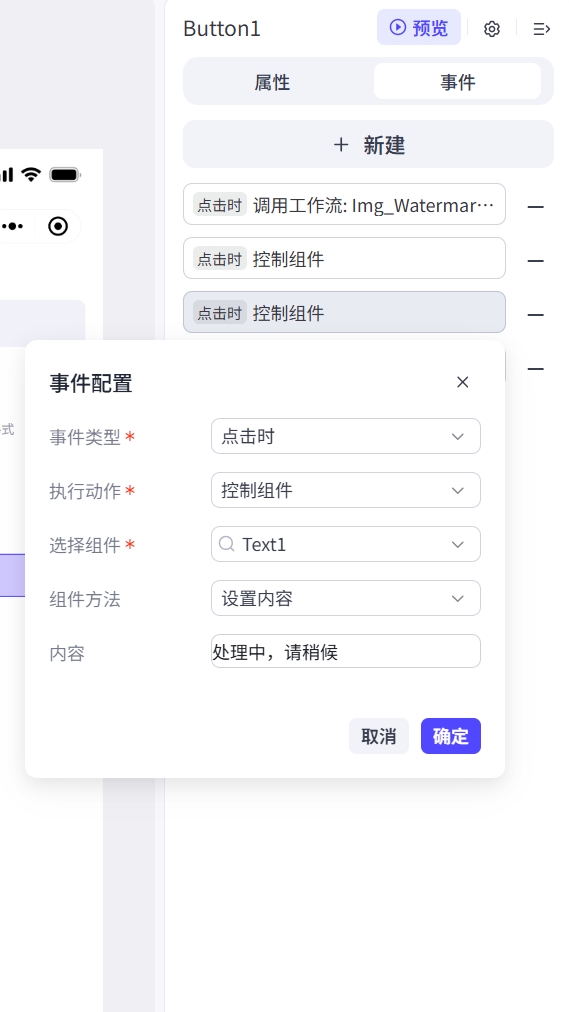Click the 取消 cancel button
This screenshot has height=1012, width=569.
tap(379, 736)
